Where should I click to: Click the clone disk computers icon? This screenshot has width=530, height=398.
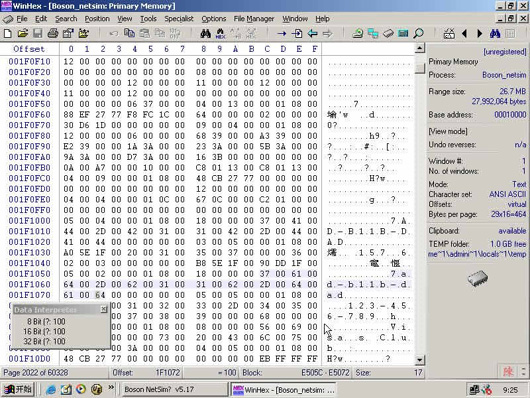[x=373, y=33]
